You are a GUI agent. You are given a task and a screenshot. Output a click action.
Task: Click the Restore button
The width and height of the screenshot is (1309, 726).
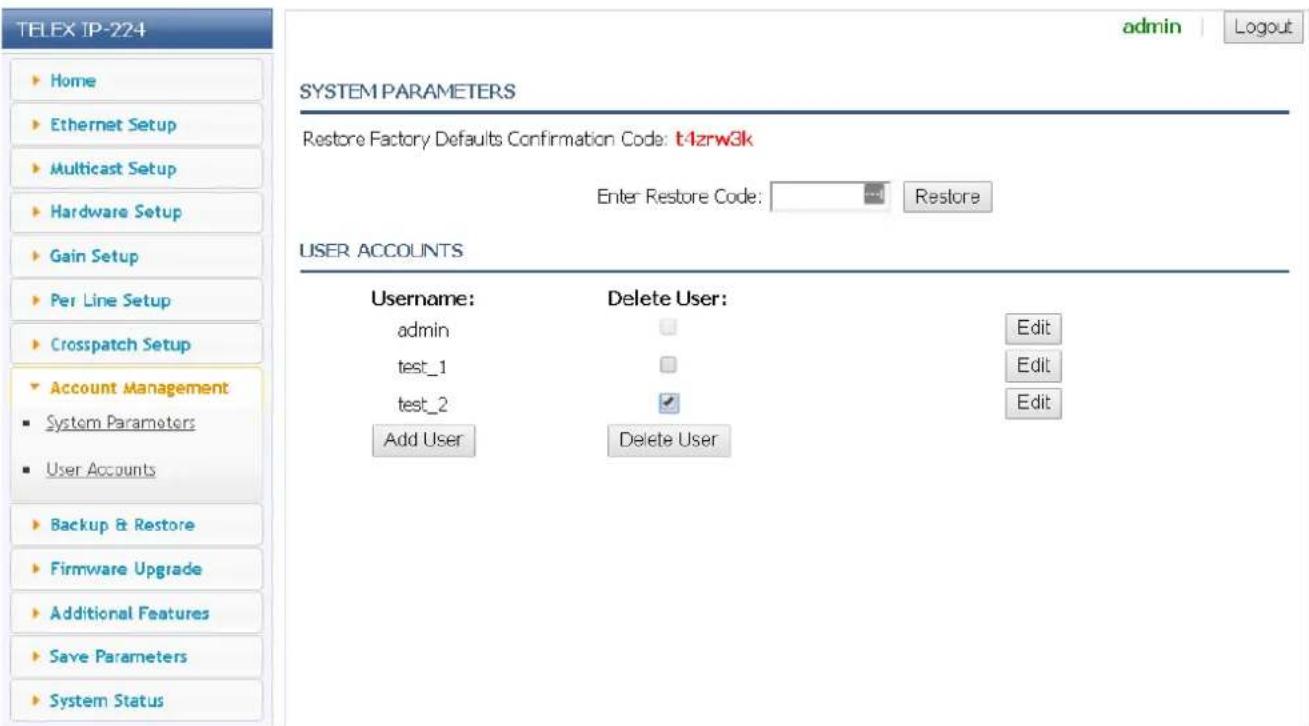coord(947,196)
